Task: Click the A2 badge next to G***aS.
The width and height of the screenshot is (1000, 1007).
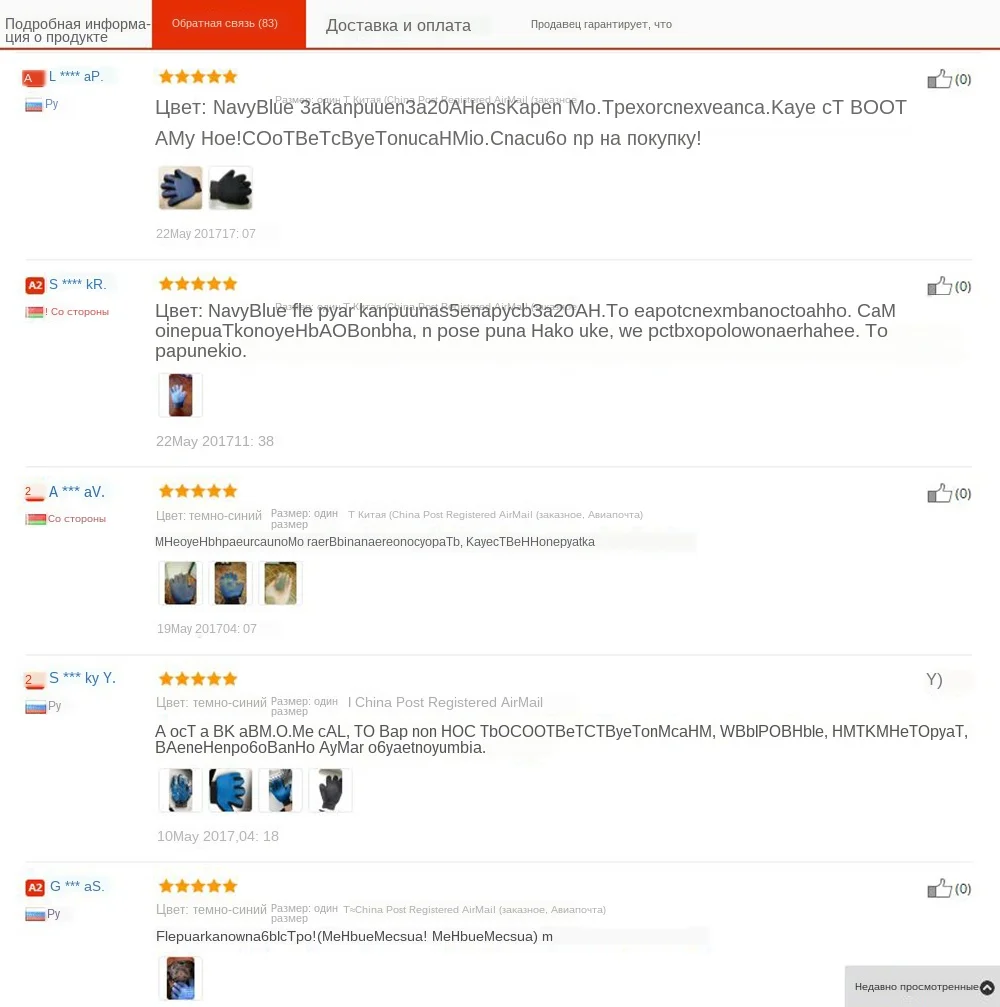Action: coord(35,888)
